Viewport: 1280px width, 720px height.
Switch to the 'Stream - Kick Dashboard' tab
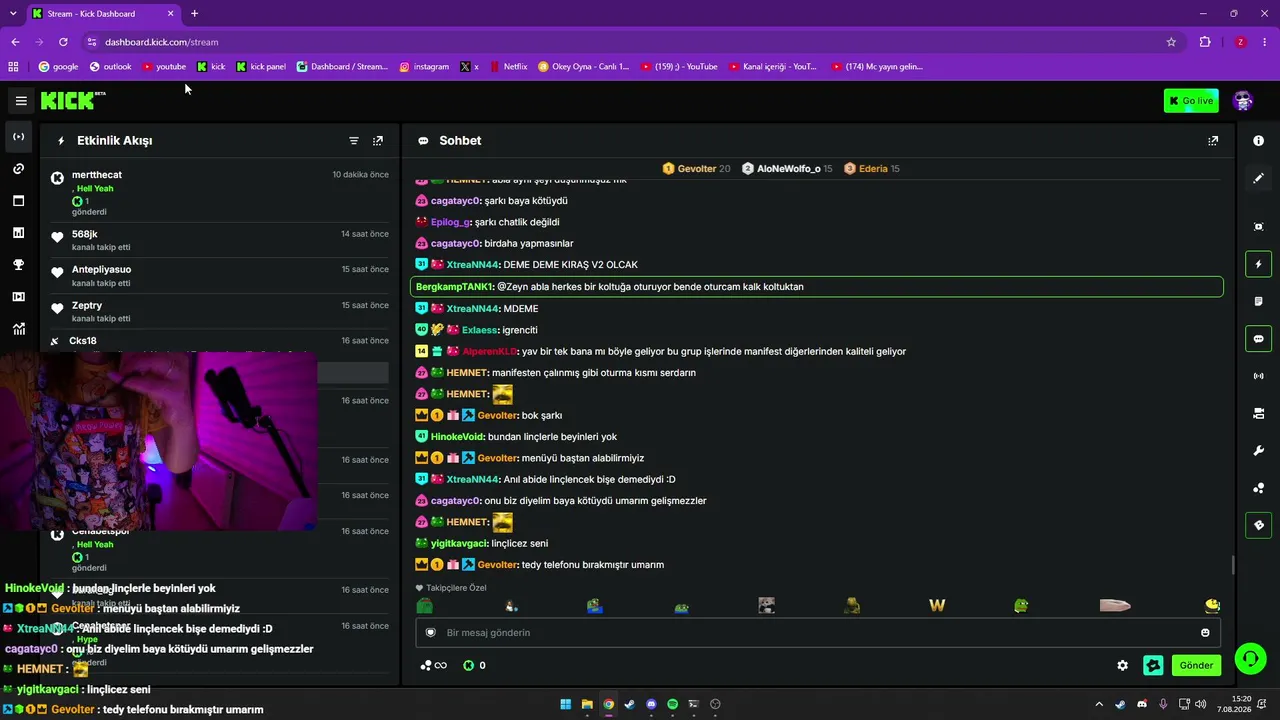point(103,14)
